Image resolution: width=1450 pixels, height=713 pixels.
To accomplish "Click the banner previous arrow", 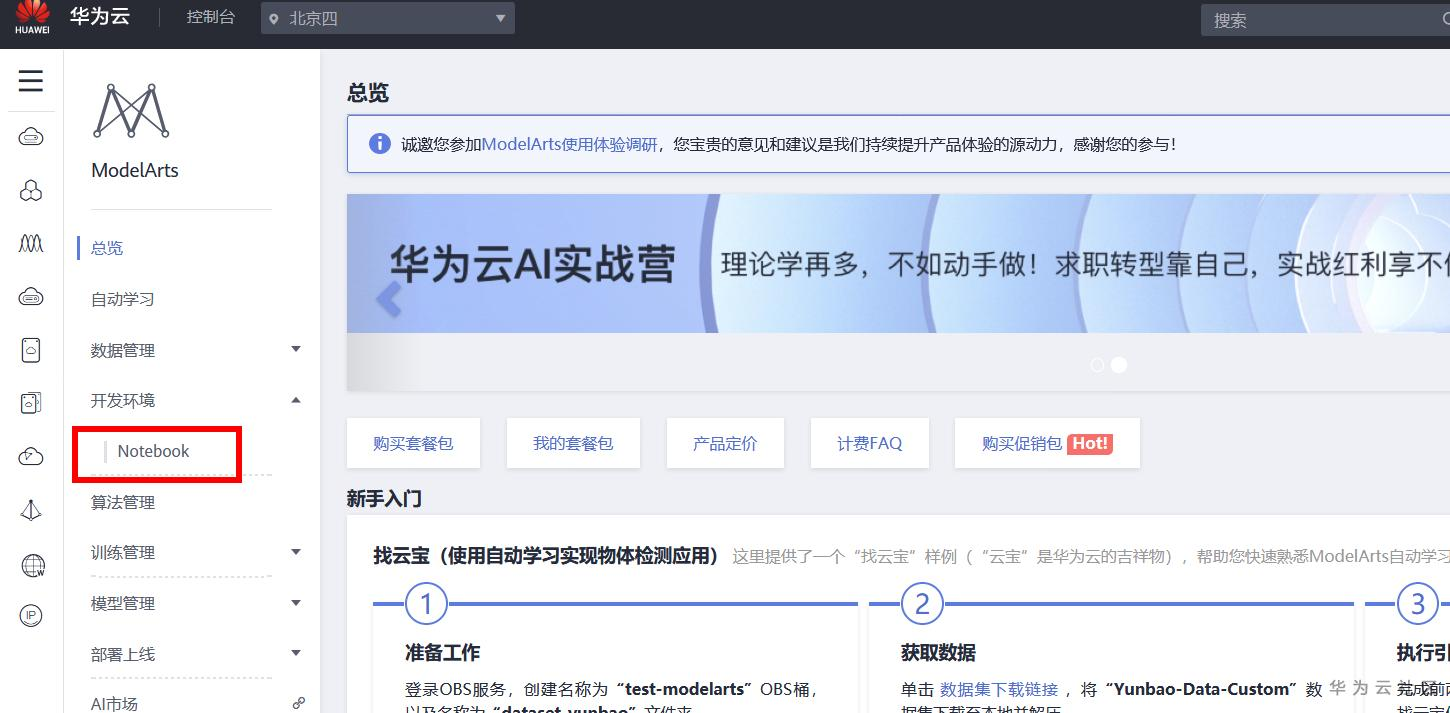I will (x=389, y=299).
